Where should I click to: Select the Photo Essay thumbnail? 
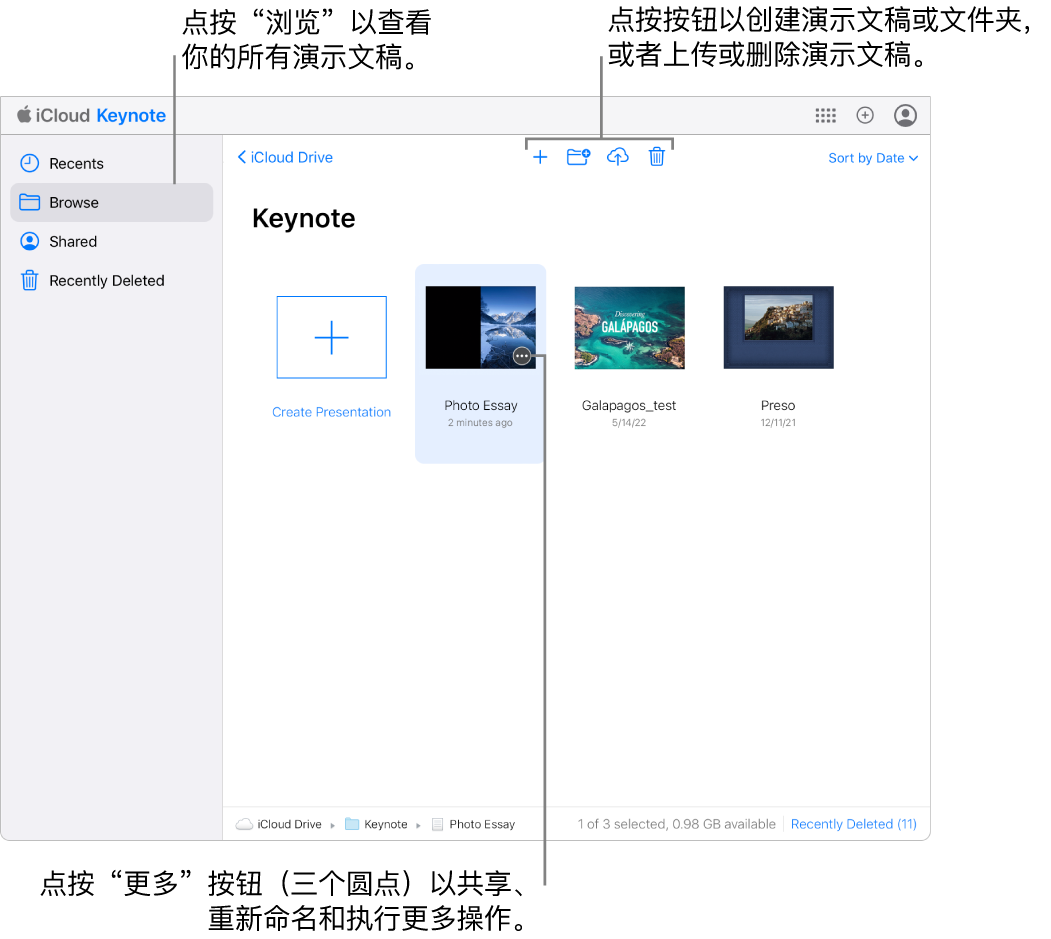click(481, 327)
